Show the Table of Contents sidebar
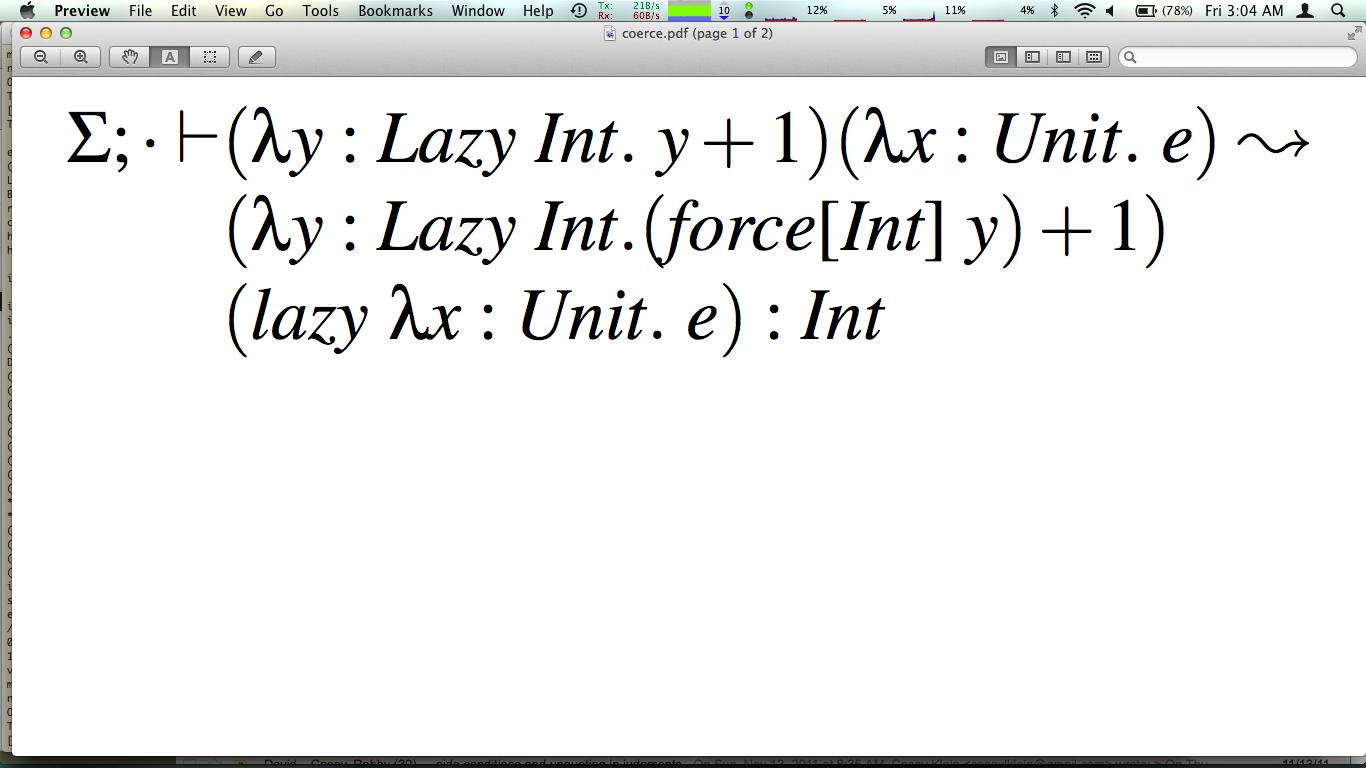1366x768 pixels. tap(1063, 57)
